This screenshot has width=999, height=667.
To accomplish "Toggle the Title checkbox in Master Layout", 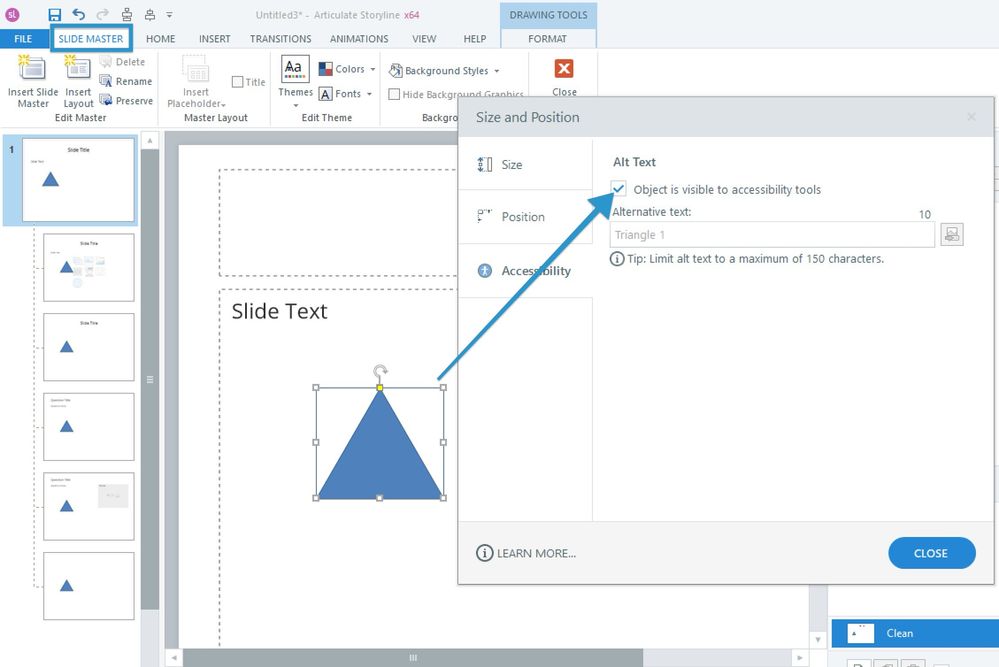I will (237, 82).
